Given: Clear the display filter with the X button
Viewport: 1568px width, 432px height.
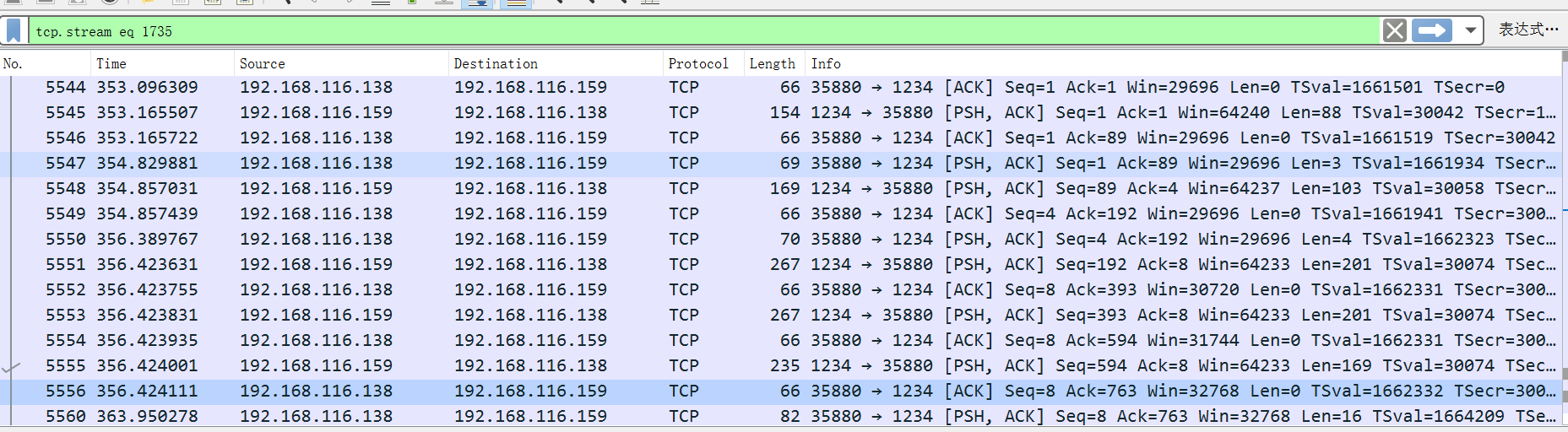Looking at the screenshot, I should [1395, 31].
